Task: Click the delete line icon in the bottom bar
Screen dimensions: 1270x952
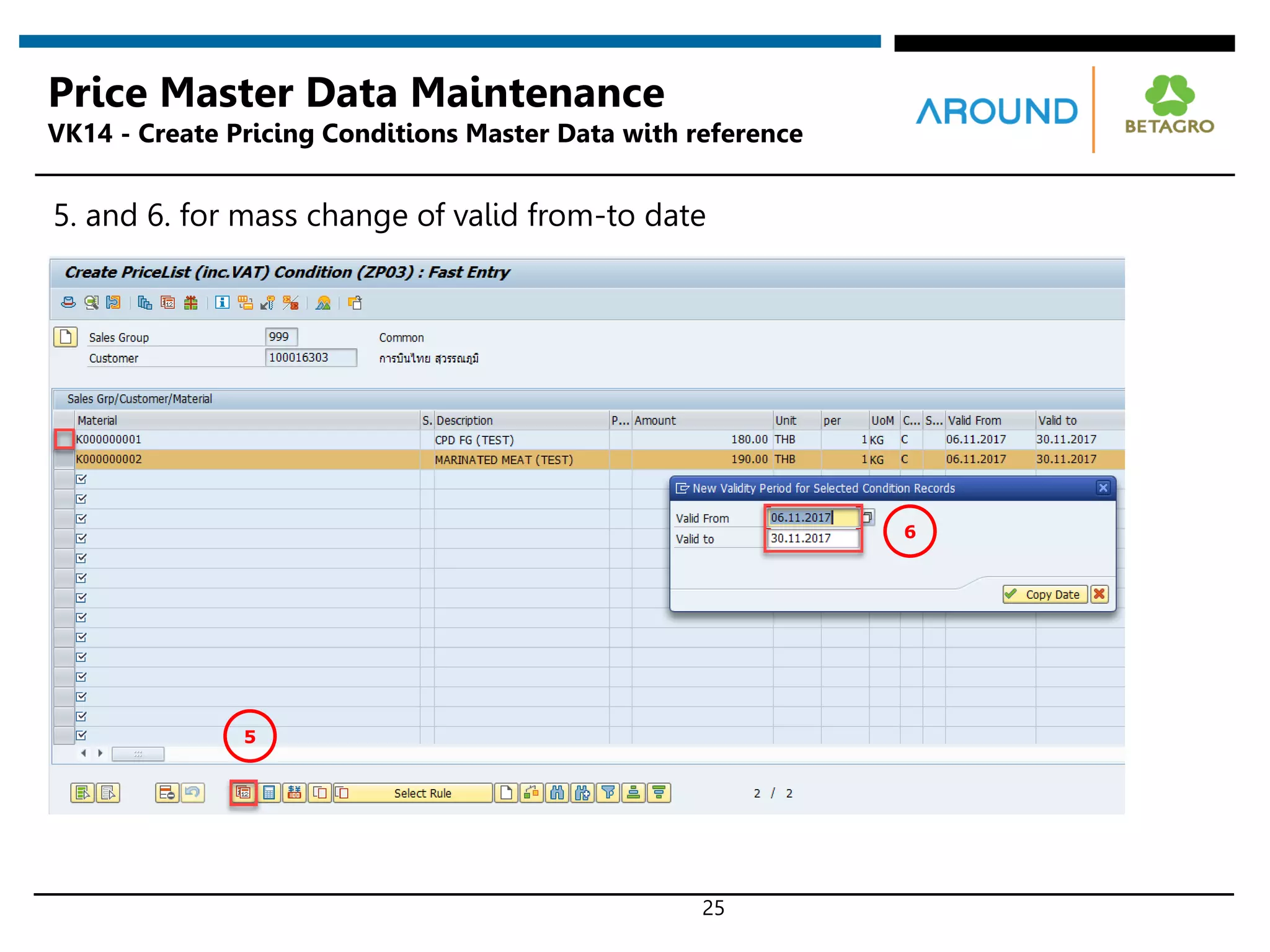Action: [167, 793]
